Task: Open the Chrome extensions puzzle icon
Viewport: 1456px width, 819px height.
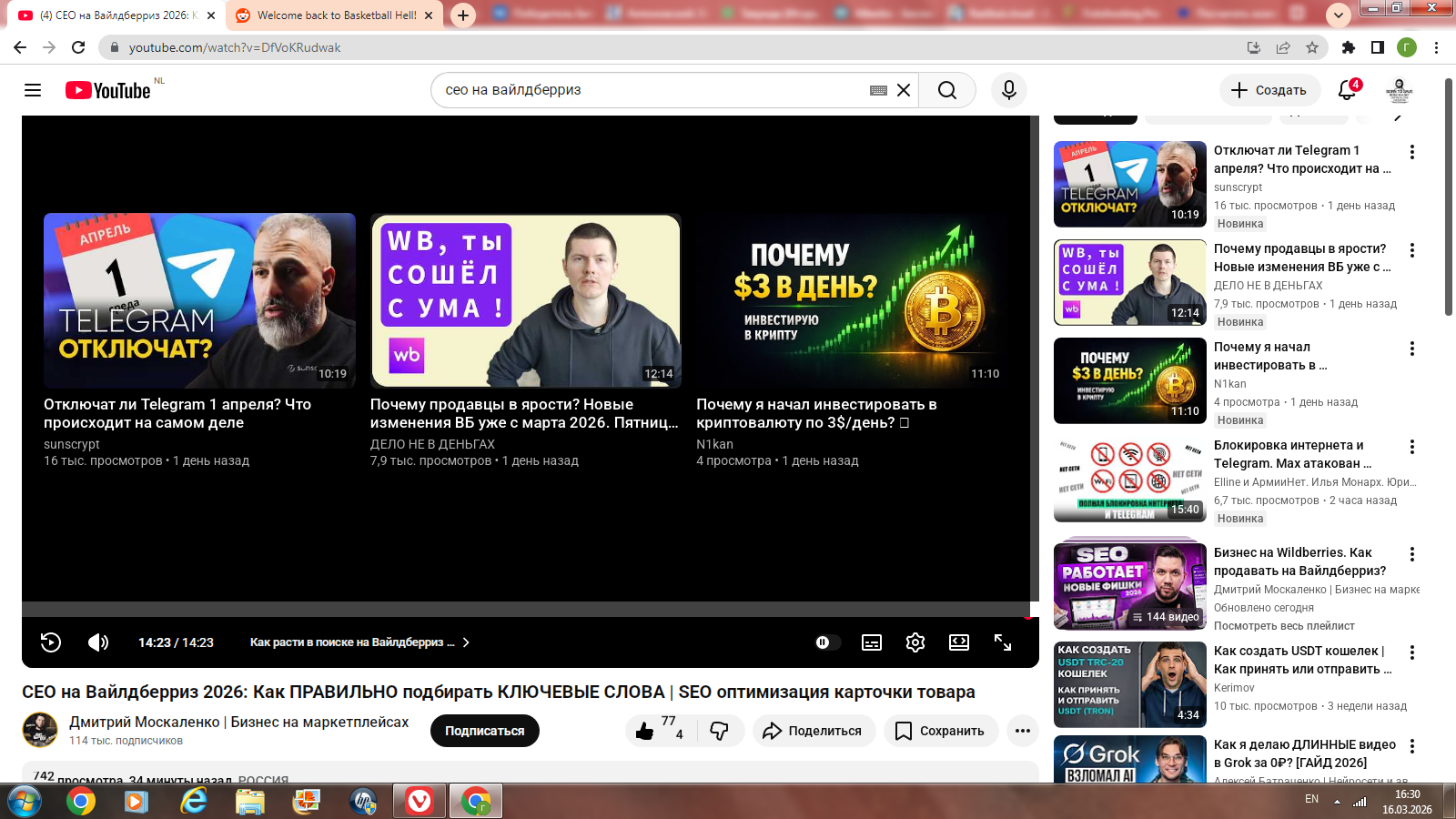Action: pos(1349,47)
